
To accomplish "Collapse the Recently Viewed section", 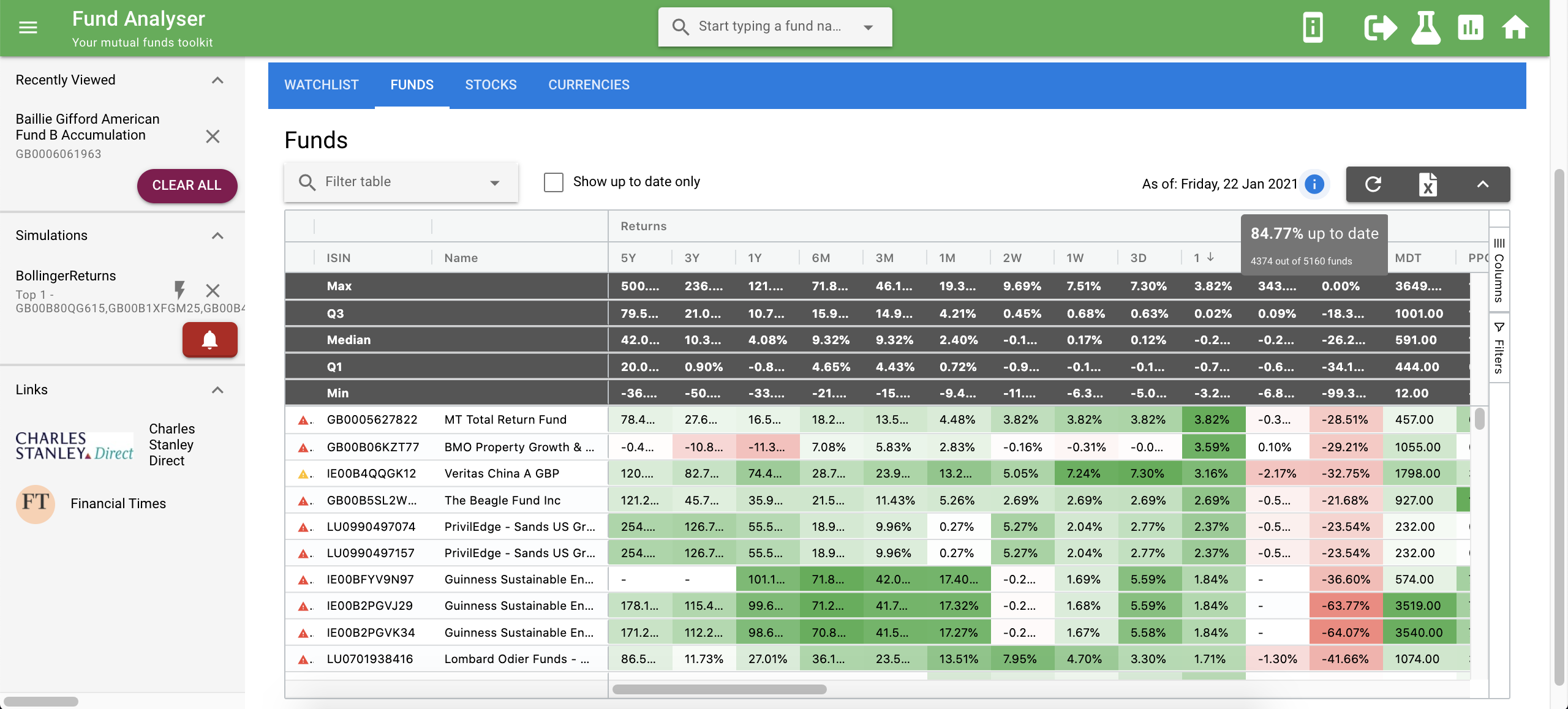I will click(x=217, y=80).
